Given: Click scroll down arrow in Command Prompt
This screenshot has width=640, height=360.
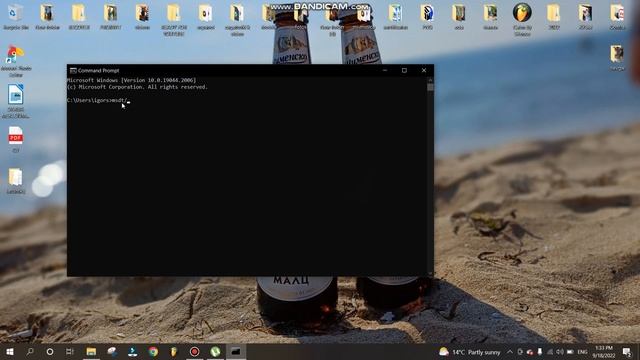Looking at the screenshot, I should coord(430,273).
